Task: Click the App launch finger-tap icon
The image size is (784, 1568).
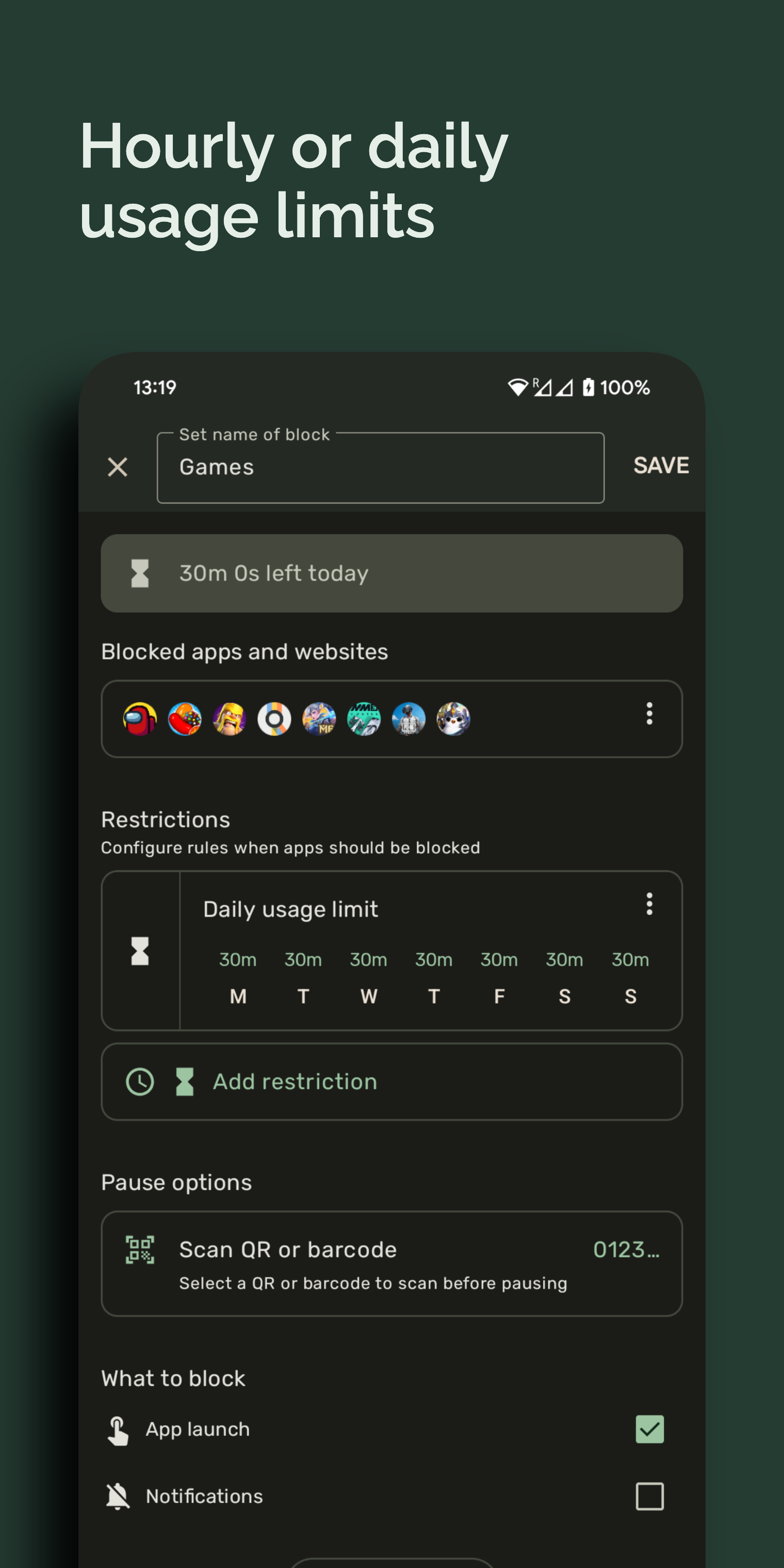Action: pos(117,1429)
